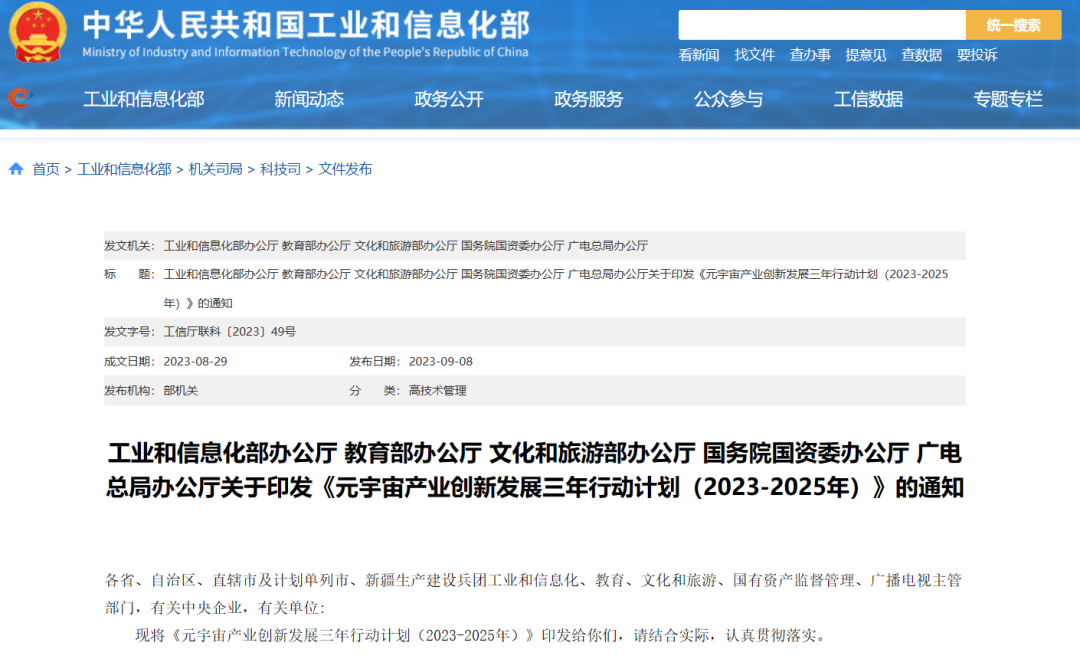Image resolution: width=1080 pixels, height=659 pixels.
Task: Open the 工信数据 section
Action: click(x=867, y=99)
